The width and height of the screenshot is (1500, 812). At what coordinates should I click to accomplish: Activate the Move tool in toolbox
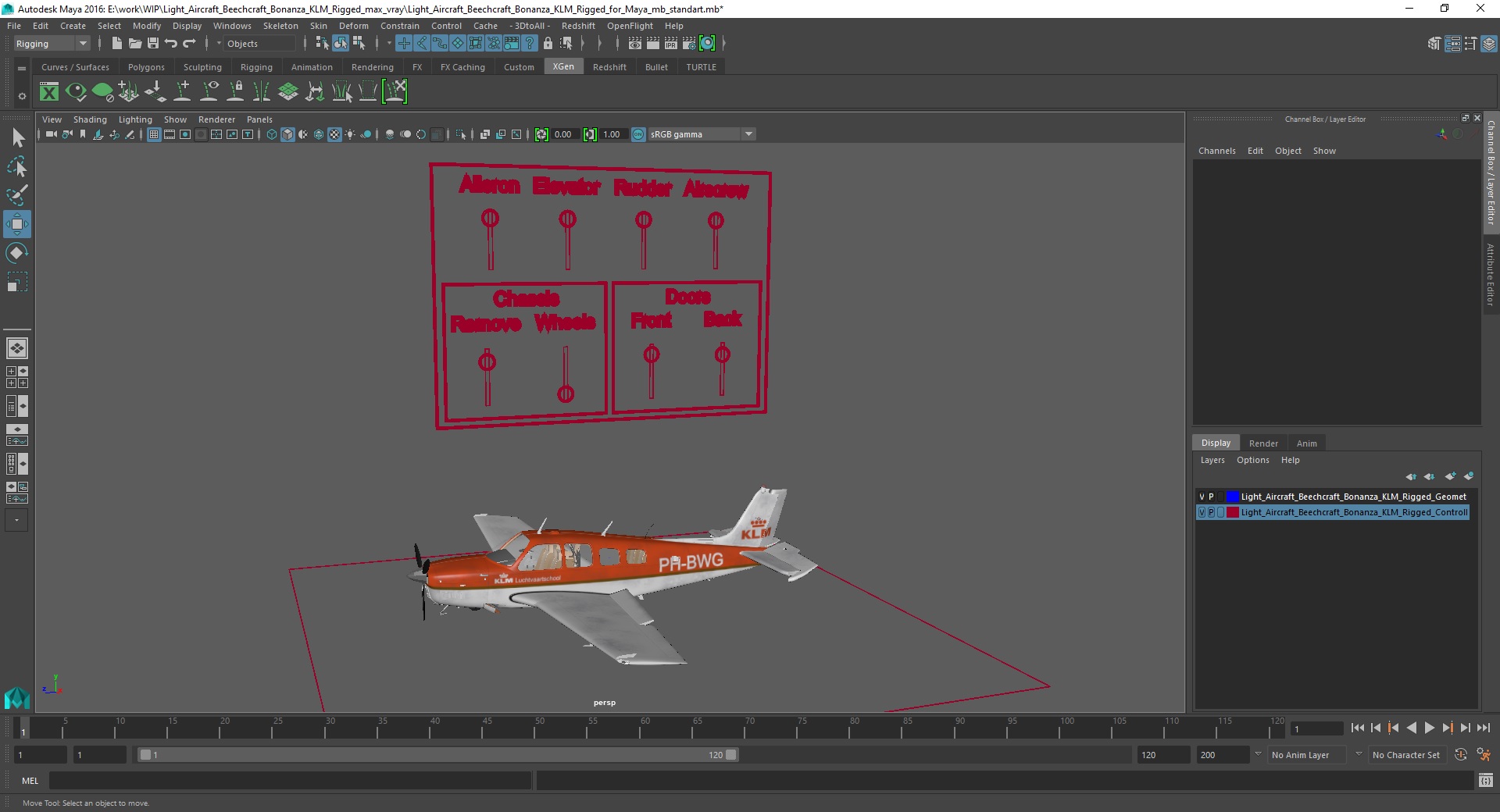[17, 224]
